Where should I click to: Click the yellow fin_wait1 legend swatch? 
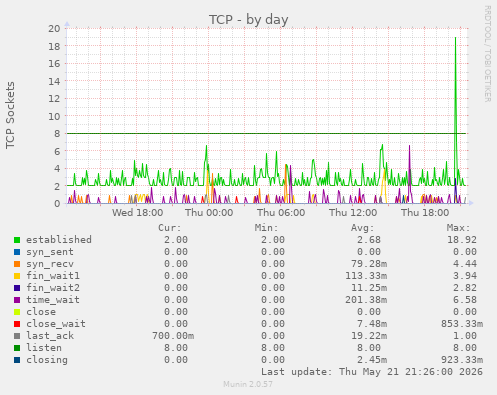click(17, 276)
